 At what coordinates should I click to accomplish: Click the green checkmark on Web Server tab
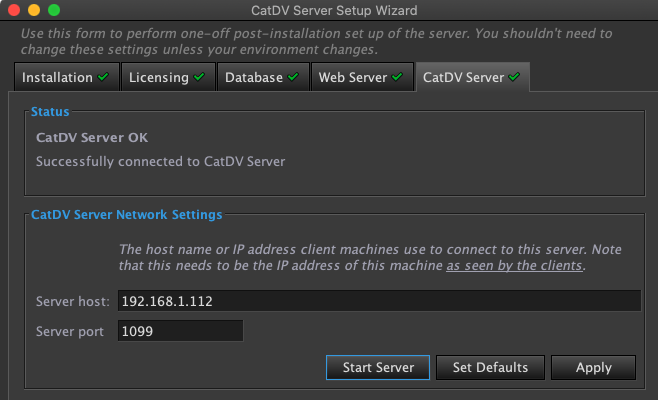tap(397, 77)
